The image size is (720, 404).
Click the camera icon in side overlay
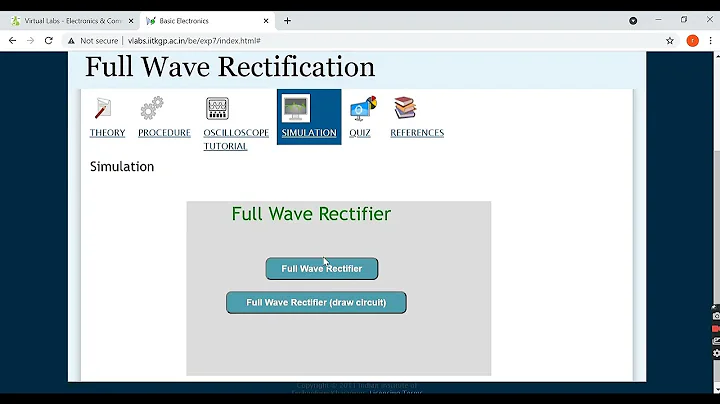[716, 316]
